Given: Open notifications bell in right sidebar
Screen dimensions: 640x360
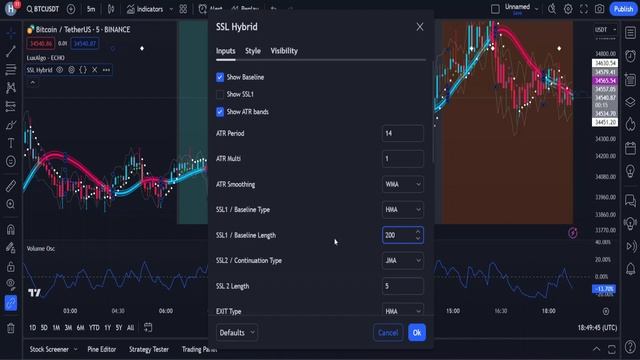Looking at the screenshot, I should 630,269.
